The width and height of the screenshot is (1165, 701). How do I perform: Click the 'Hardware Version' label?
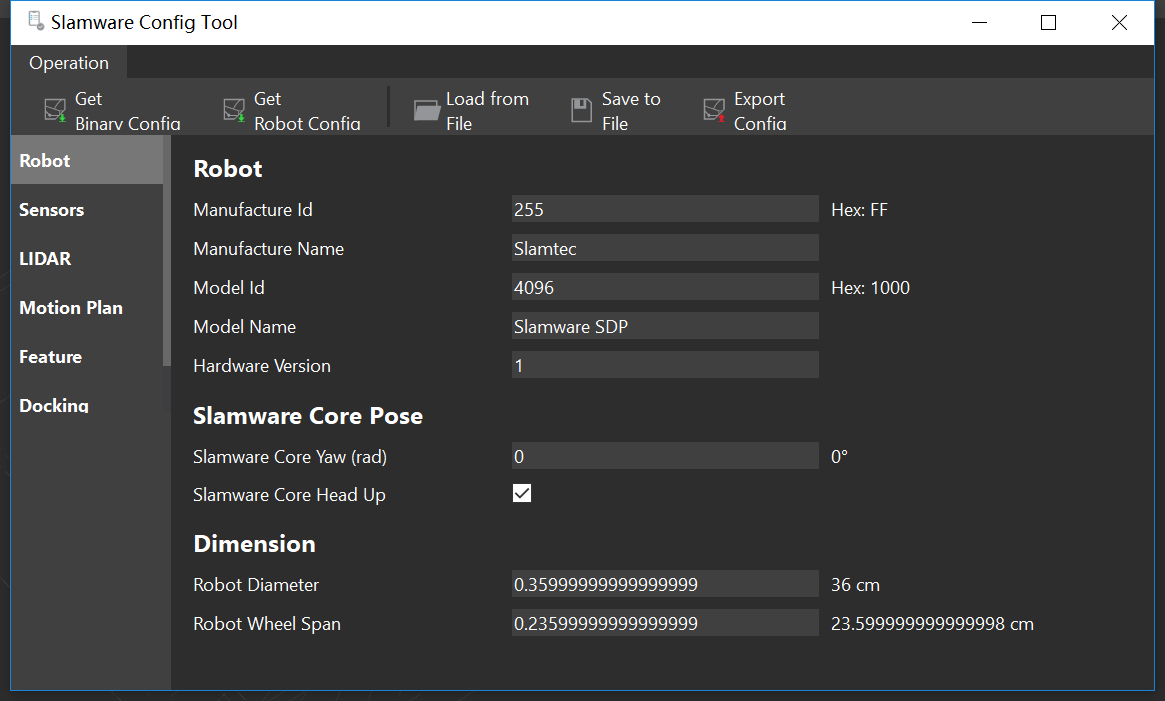(262, 366)
